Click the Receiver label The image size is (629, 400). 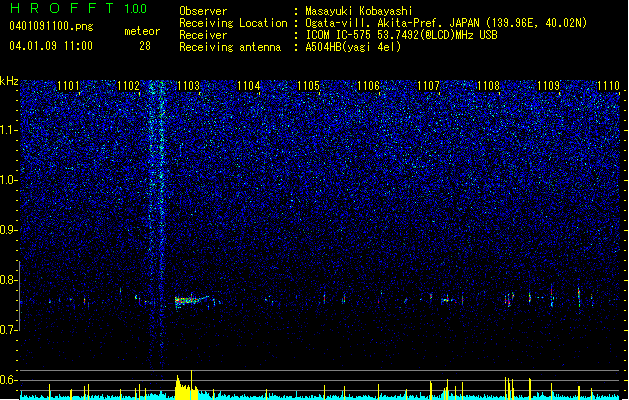point(203,35)
